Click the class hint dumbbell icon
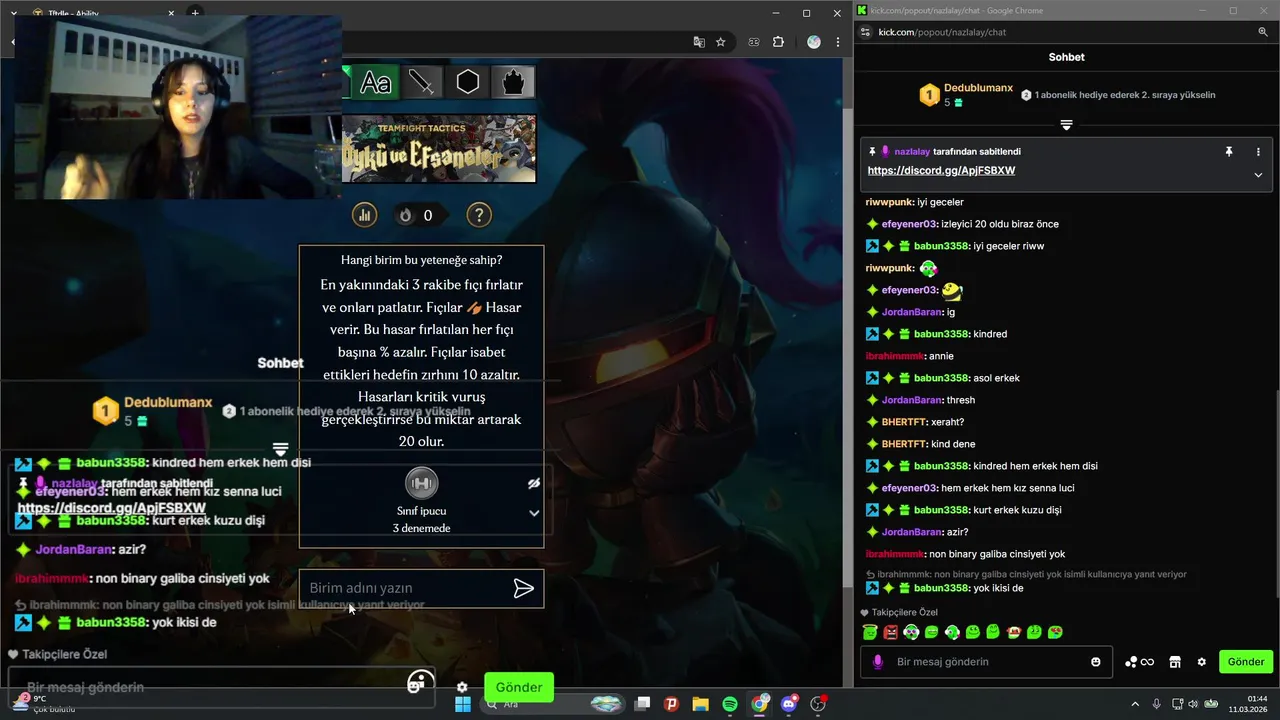 pos(421,484)
